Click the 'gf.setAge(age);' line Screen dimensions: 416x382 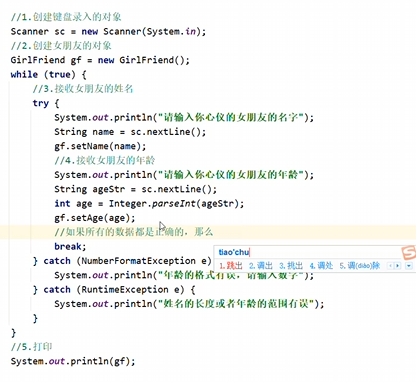click(95, 218)
